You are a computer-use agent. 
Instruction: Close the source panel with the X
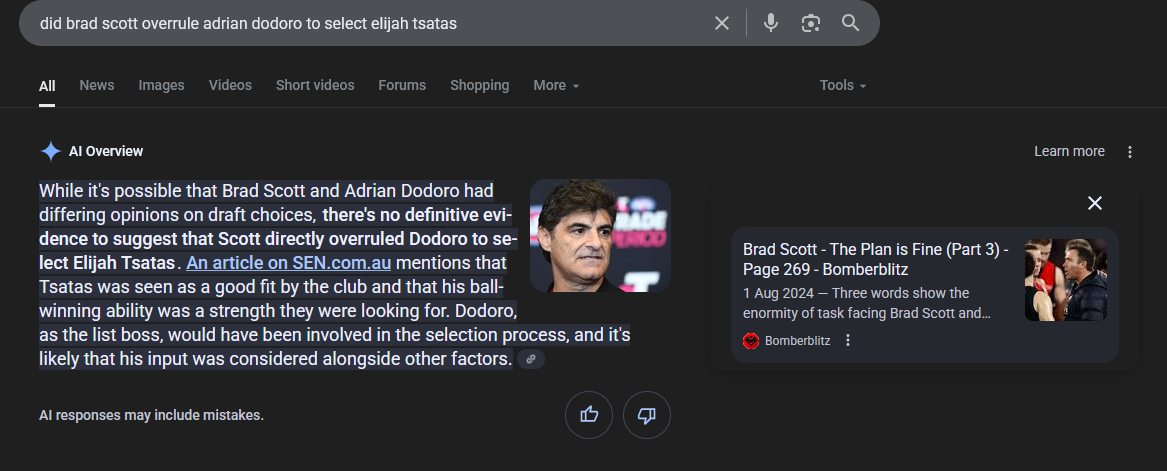[1094, 203]
